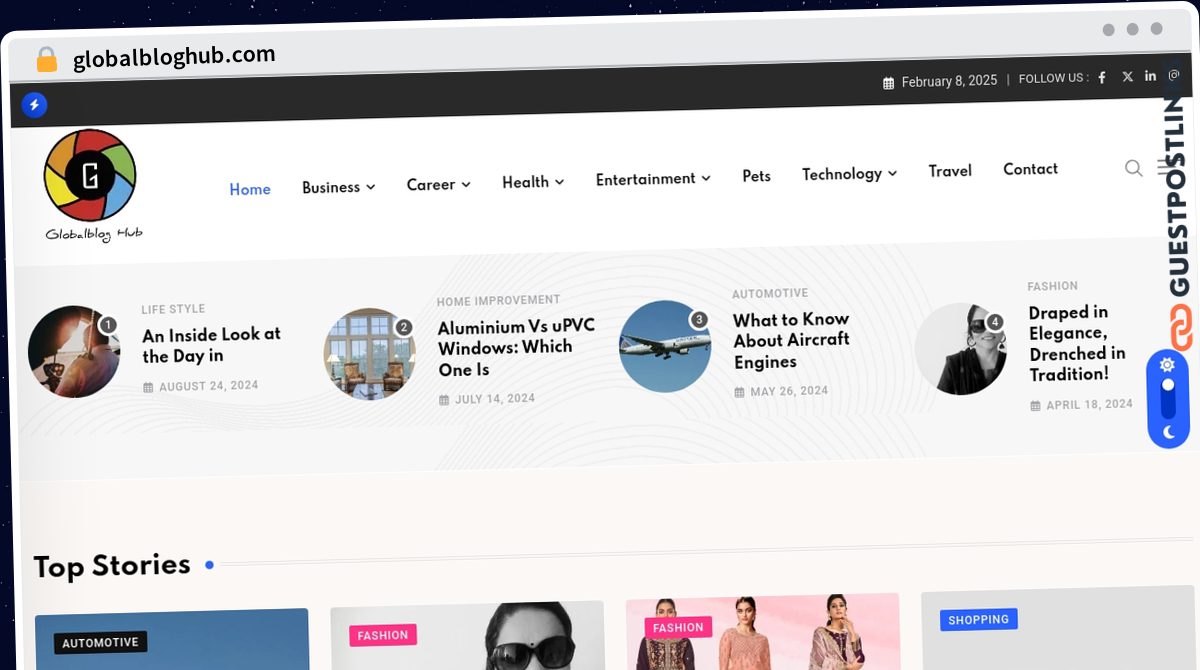The image size is (1200, 670).
Task: Open the Travel menu item
Action: [950, 171]
